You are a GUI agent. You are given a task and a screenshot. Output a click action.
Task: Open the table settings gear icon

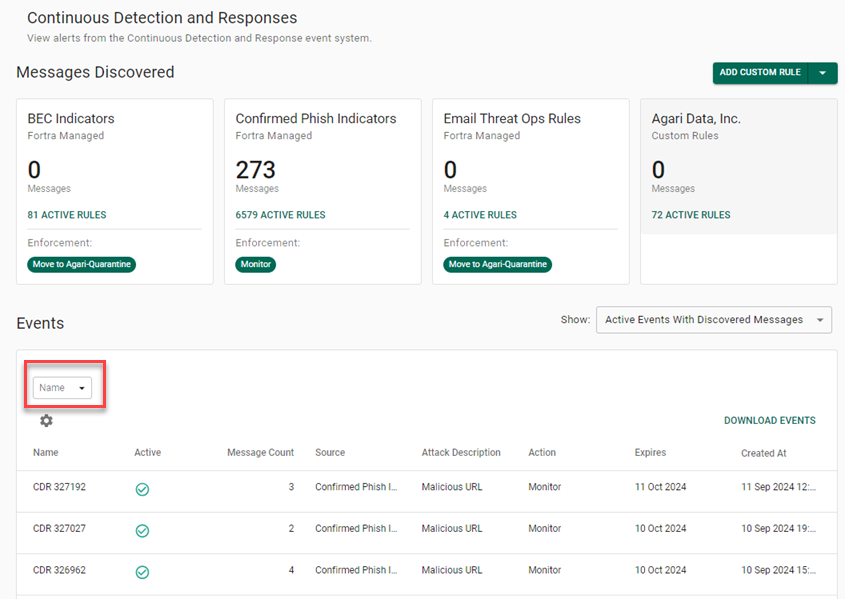(45, 421)
